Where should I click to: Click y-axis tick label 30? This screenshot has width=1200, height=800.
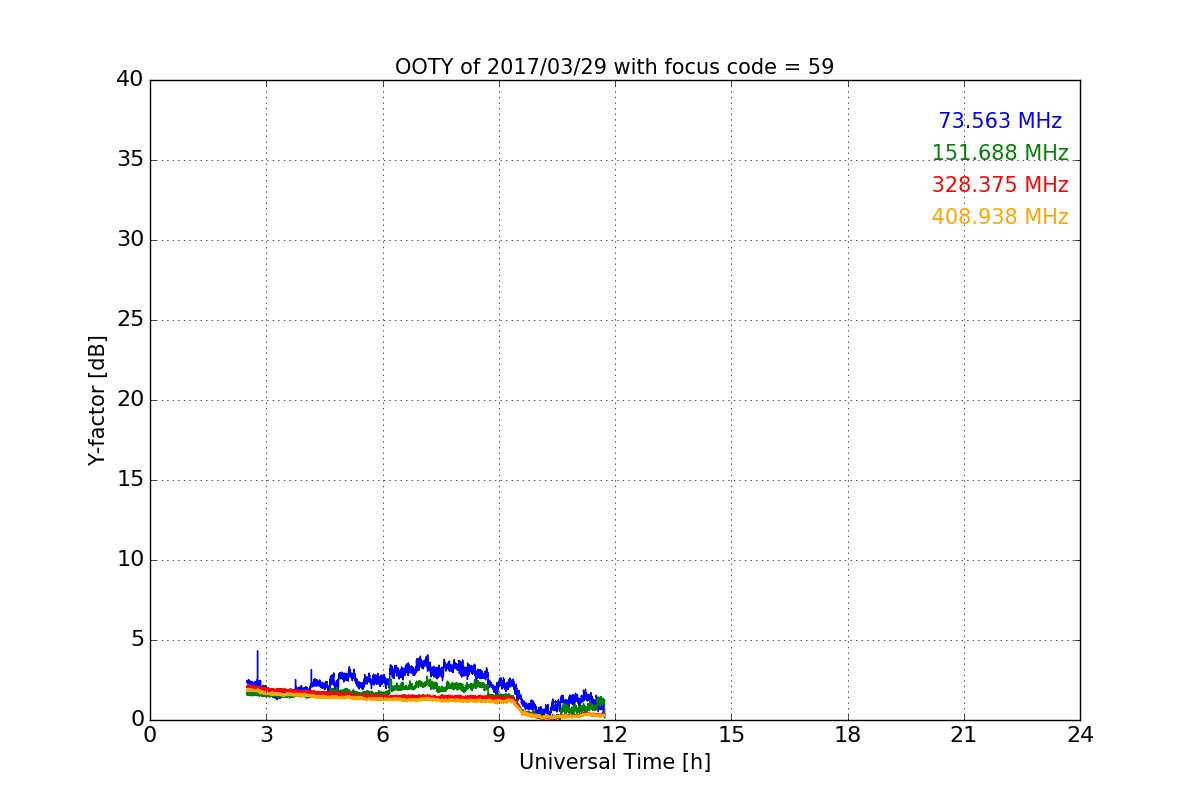click(x=130, y=240)
